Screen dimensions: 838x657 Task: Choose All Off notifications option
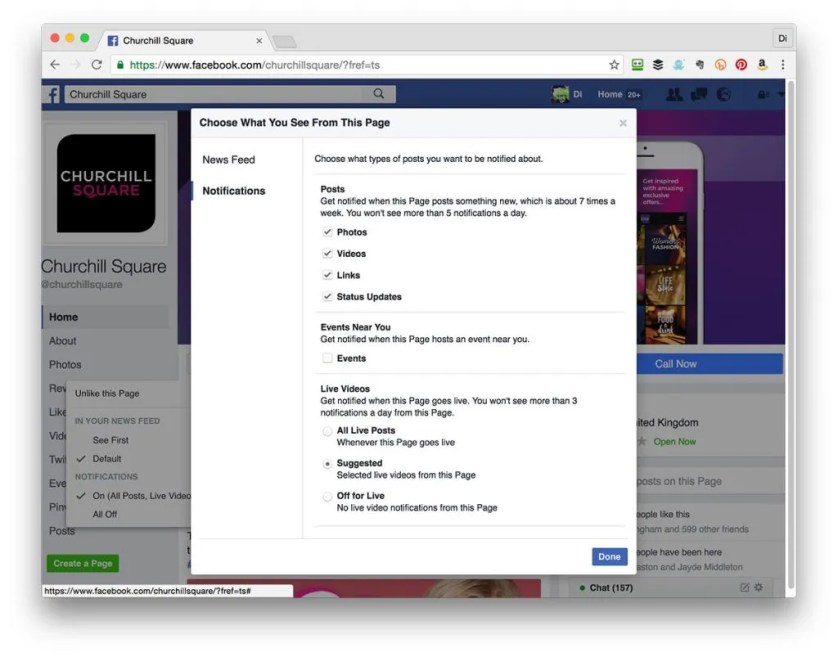pos(105,514)
